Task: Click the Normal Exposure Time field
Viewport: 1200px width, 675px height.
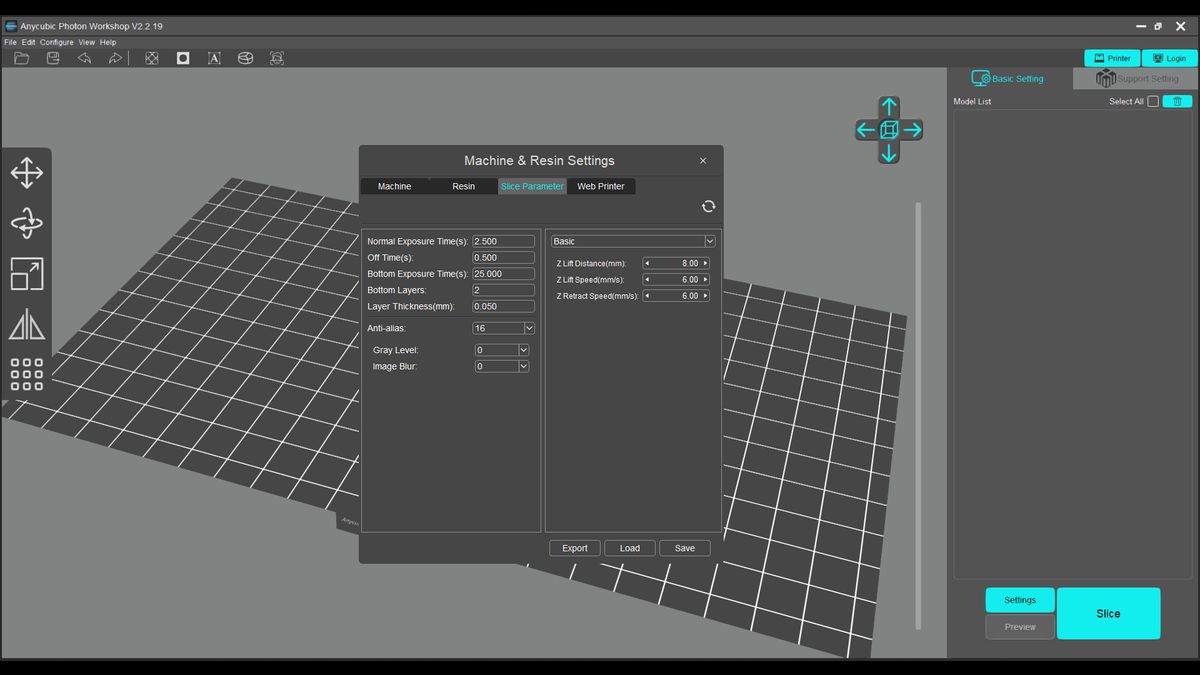Action: [503, 241]
